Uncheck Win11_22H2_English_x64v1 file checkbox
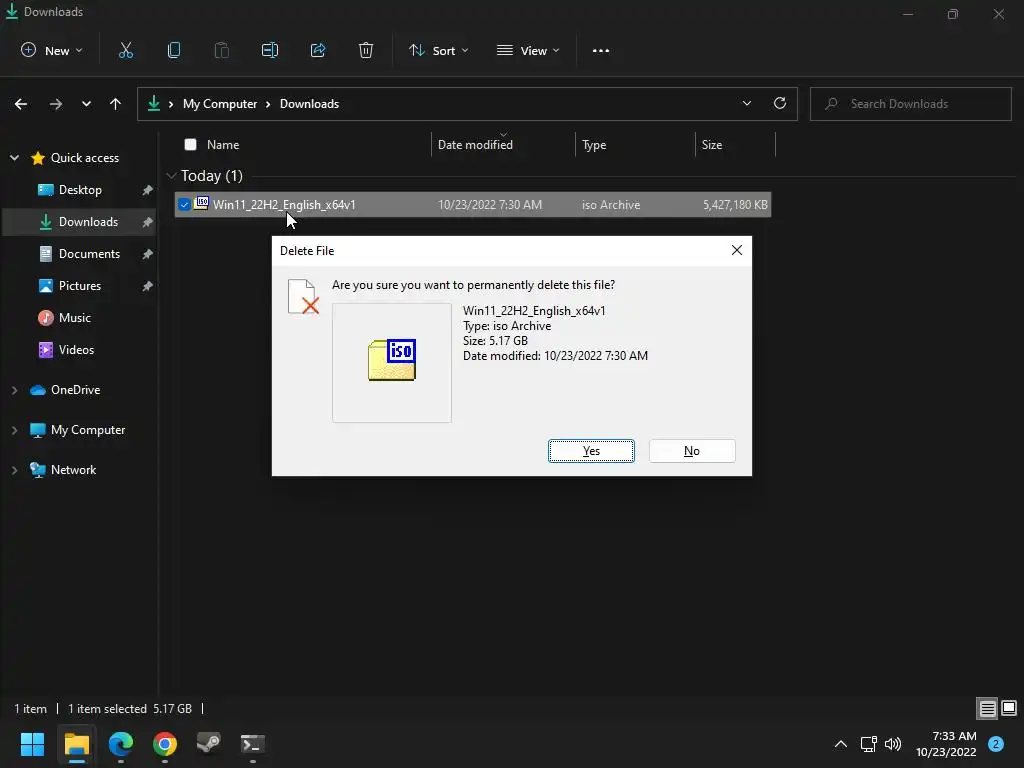1024x768 pixels. [184, 204]
